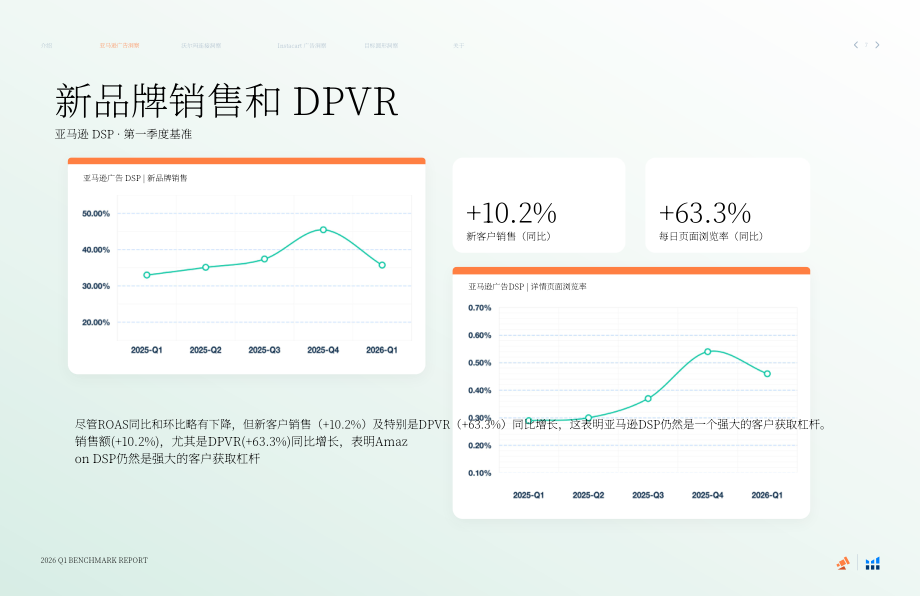
Task: Click the 2026-Q1 data point on 详情页面浏览率 chart
Action: (x=767, y=374)
